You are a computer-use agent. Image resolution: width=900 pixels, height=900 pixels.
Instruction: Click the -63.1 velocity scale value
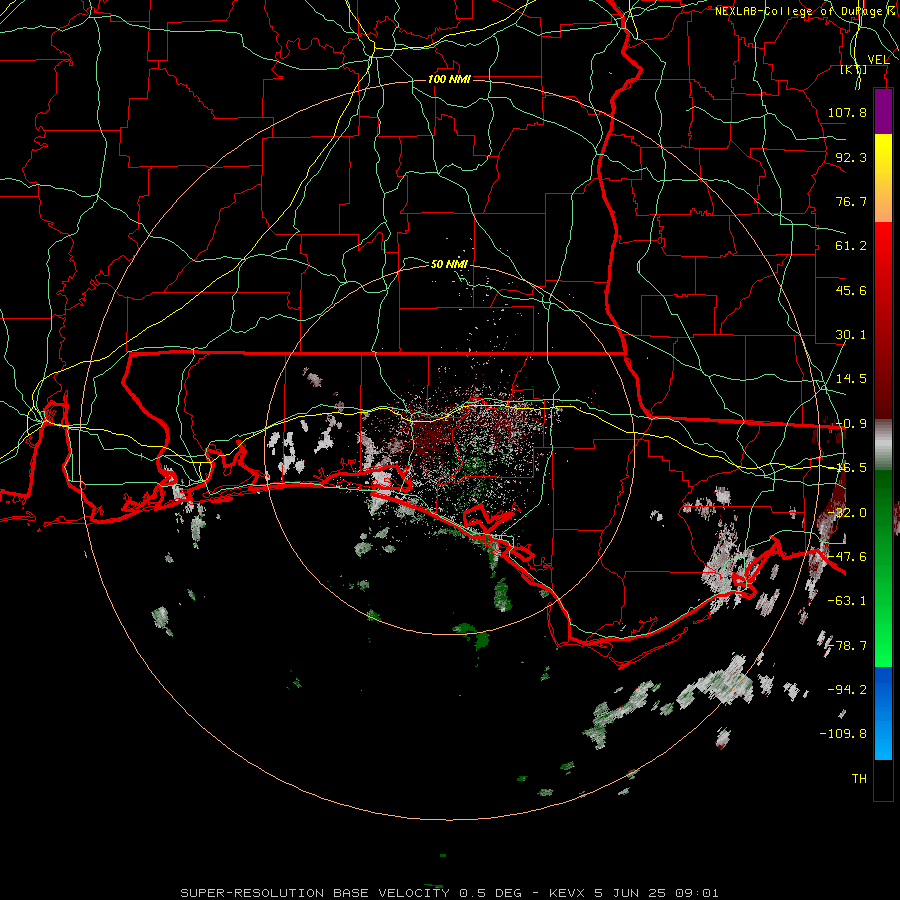pyautogui.click(x=847, y=601)
